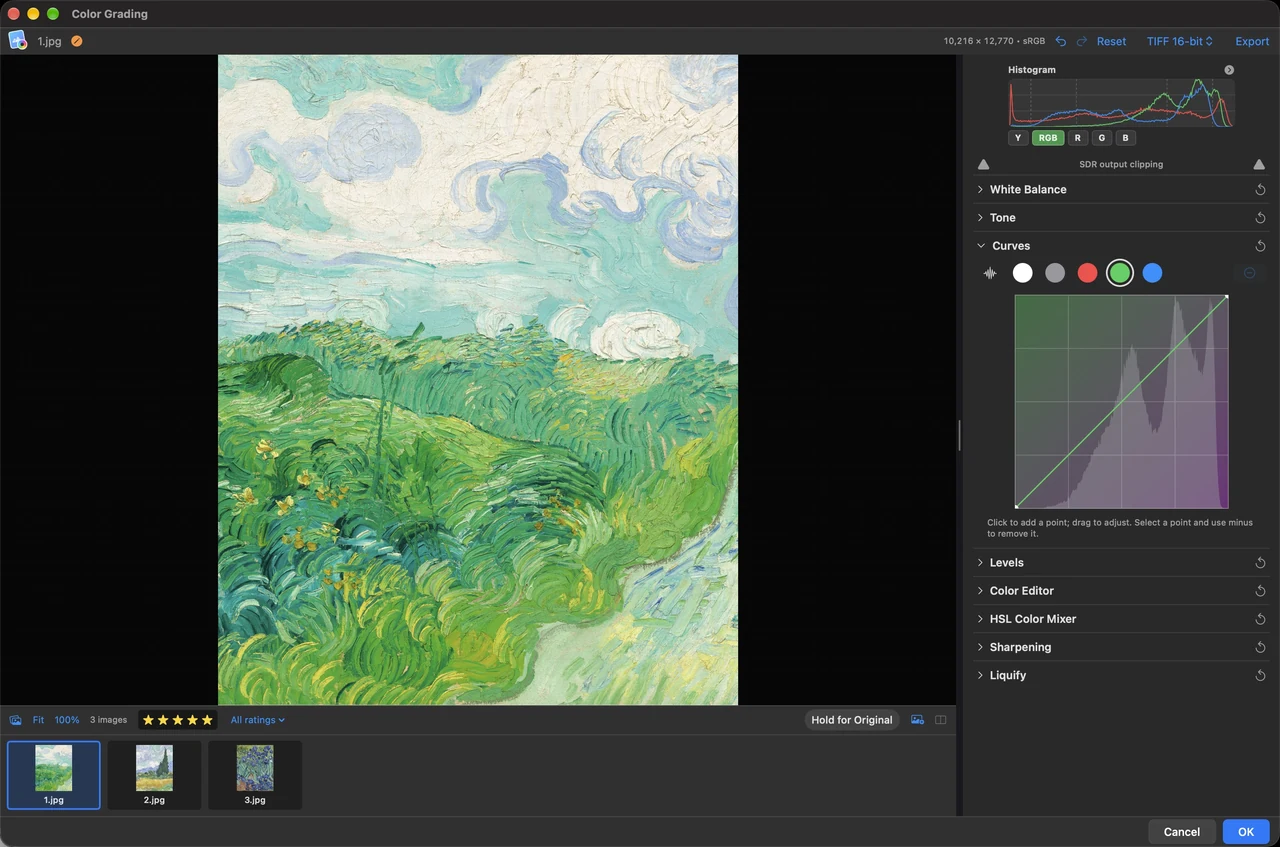Toggle the highlight clipping triangle indicator
The width and height of the screenshot is (1280, 847).
coord(1259,164)
